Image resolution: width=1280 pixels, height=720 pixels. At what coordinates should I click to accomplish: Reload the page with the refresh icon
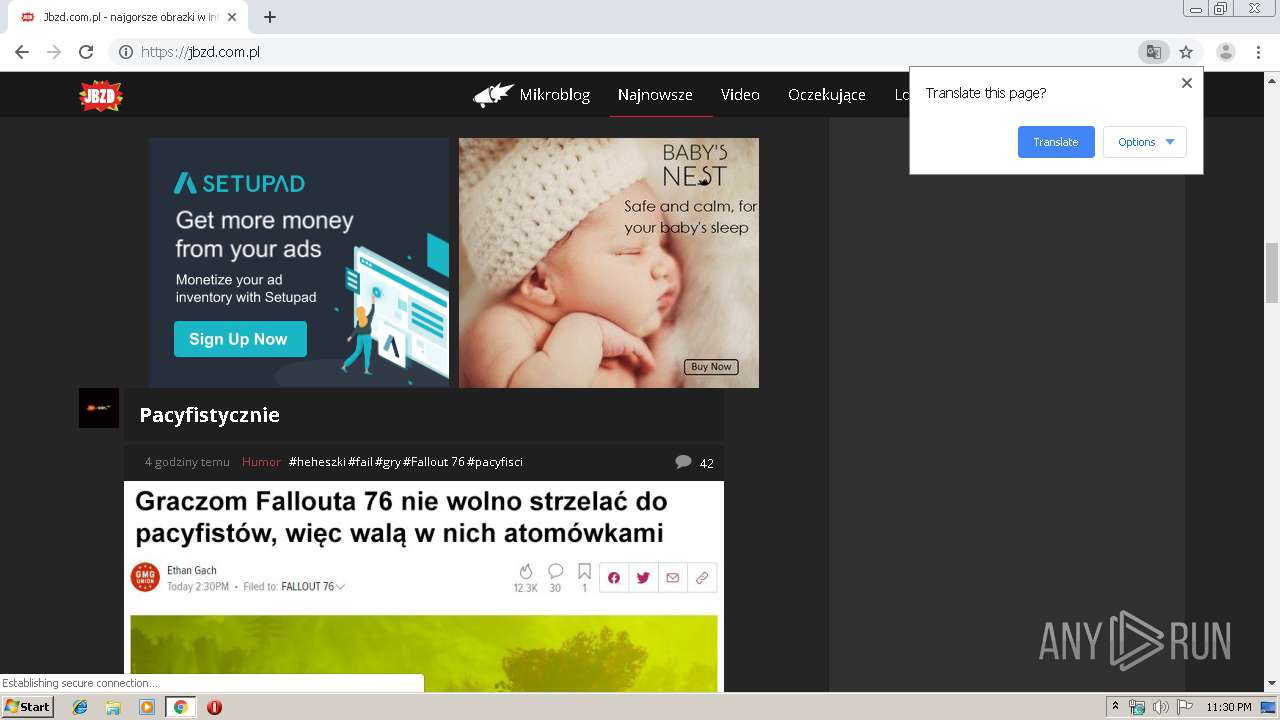[86, 52]
